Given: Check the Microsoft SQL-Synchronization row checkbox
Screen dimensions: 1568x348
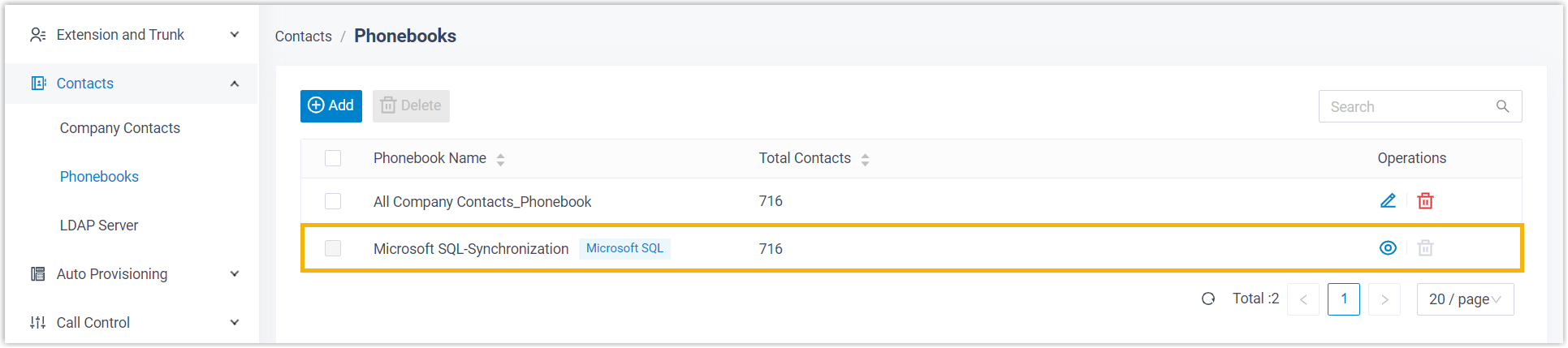Looking at the screenshot, I should coord(333,248).
